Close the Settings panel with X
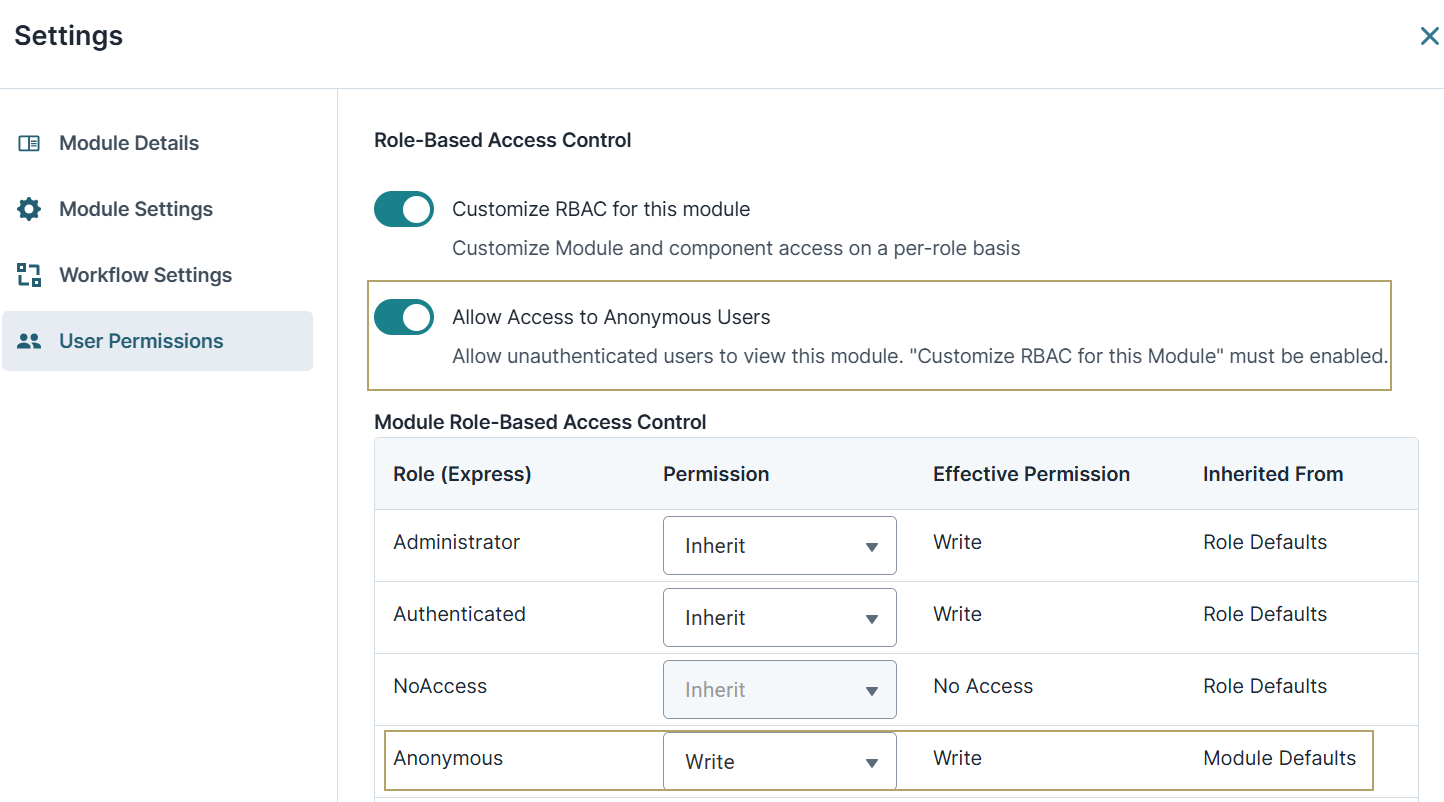The width and height of the screenshot is (1444, 802). click(x=1429, y=36)
